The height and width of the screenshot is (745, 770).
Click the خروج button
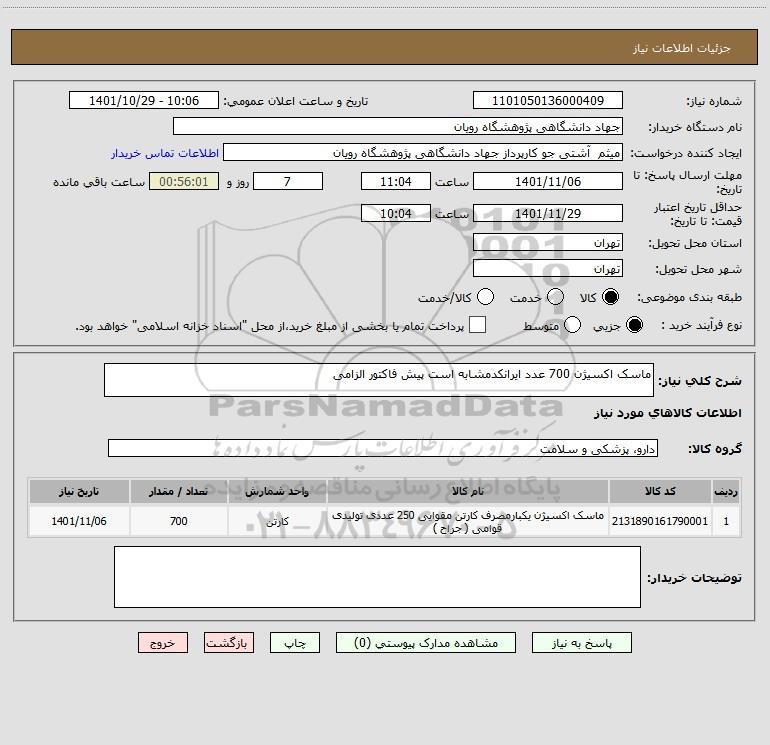[x=163, y=643]
